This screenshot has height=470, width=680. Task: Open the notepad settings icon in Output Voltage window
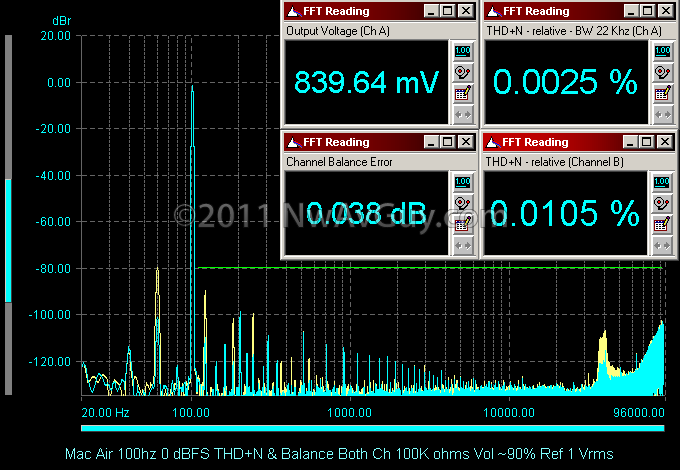coord(462,93)
